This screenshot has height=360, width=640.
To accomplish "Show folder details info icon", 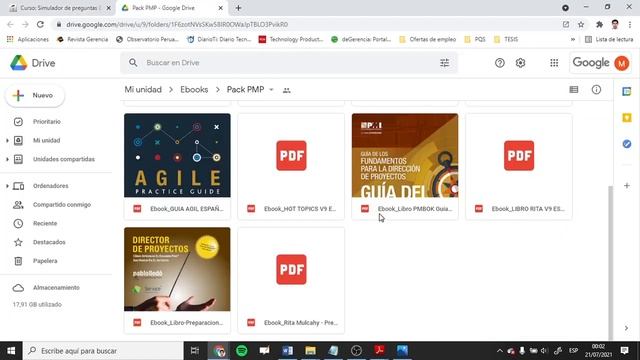I will tap(596, 90).
